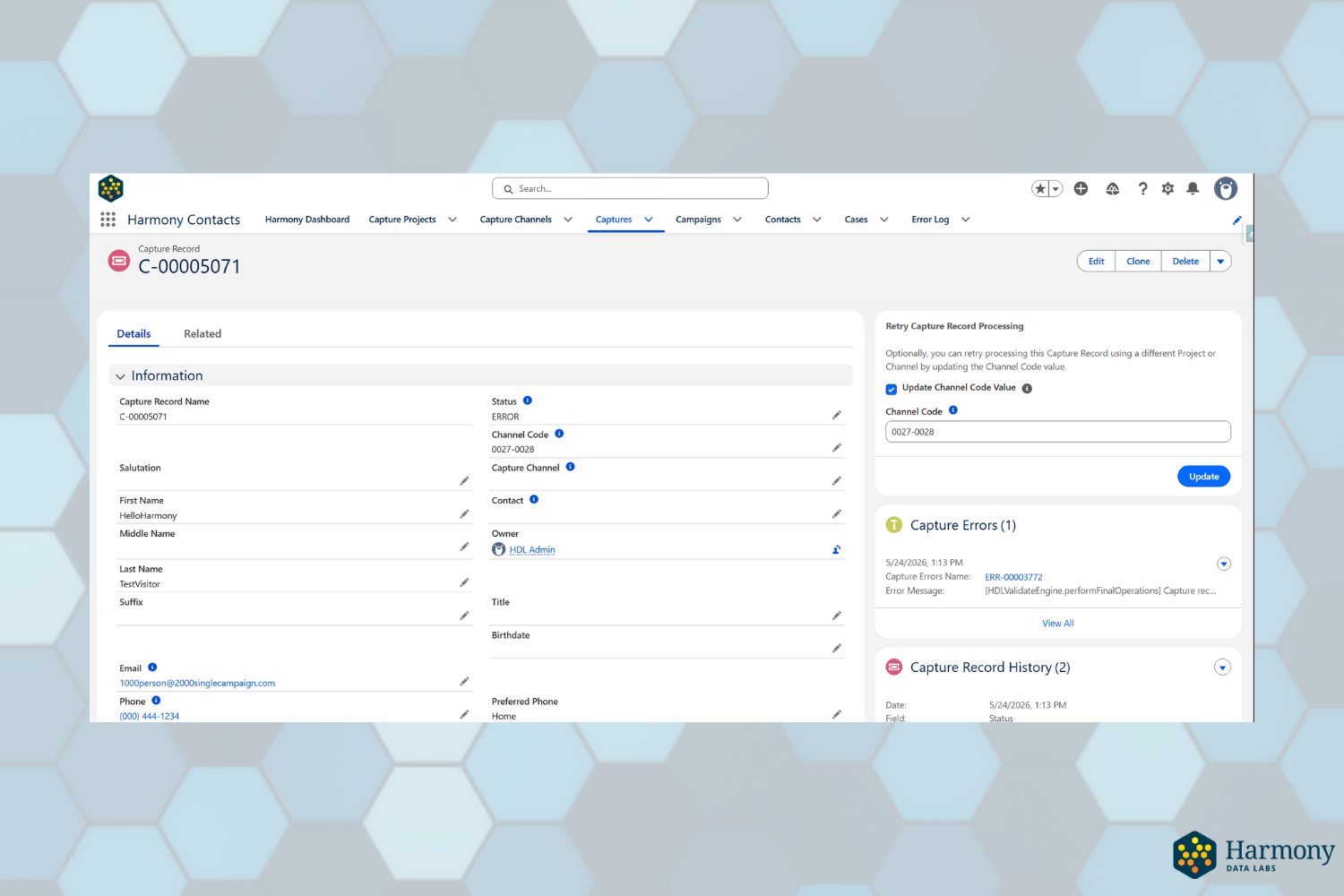Open error record ERR-00003772
This screenshot has width=1344, height=896.
(1013, 577)
